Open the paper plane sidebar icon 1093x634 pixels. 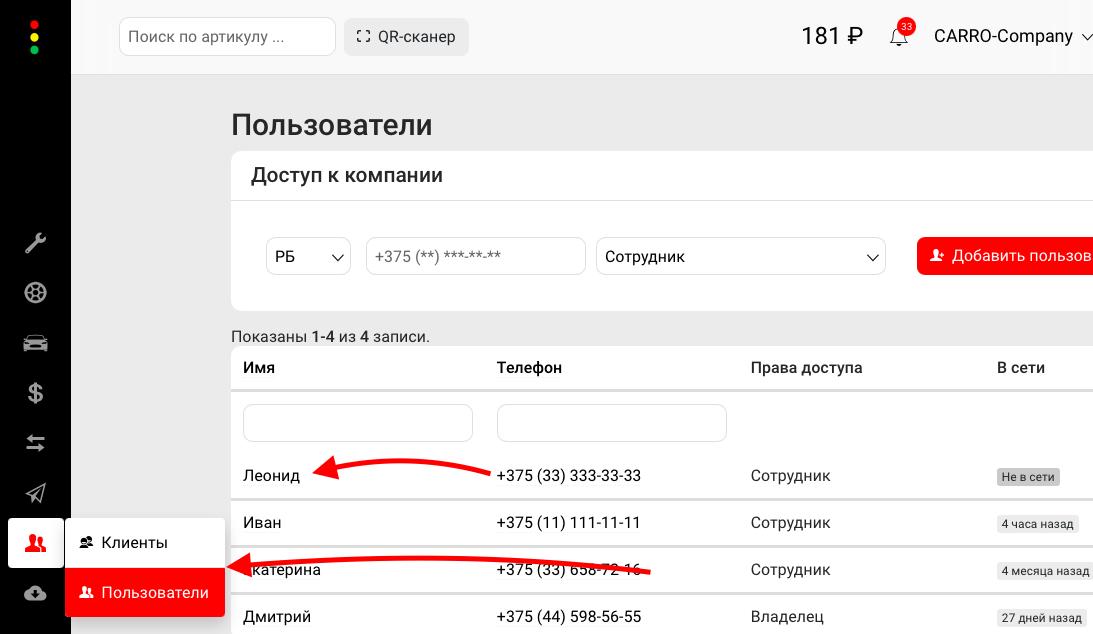36,493
